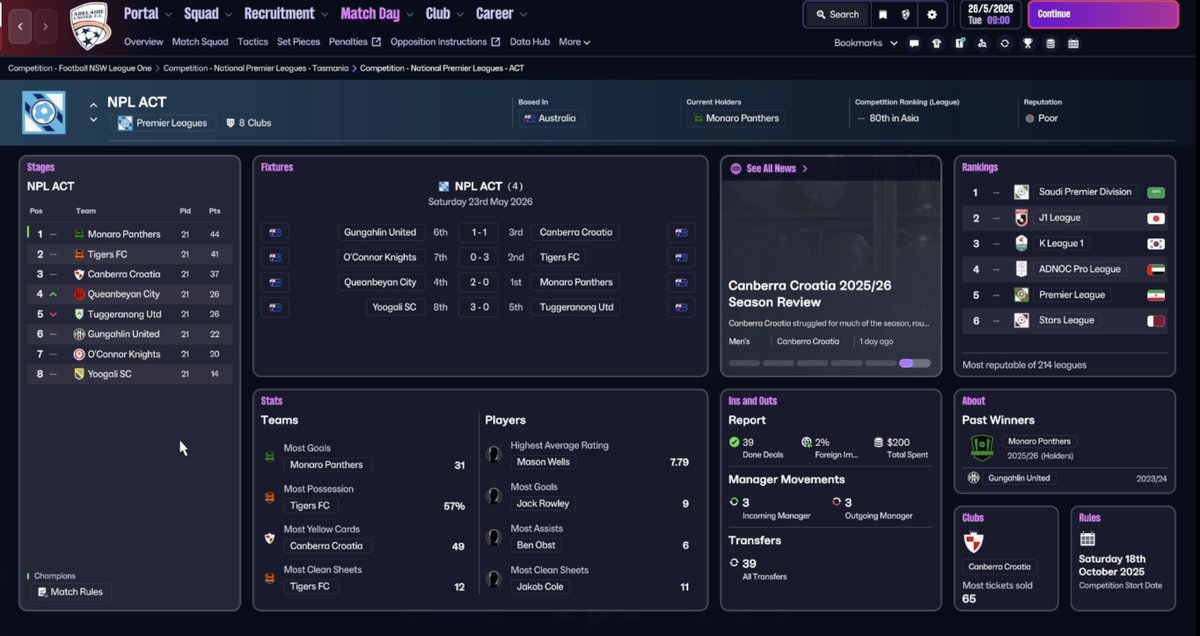Screen dimensions: 1200x636
Task: Open the trophy competitions shortcut icon
Action: click(x=1028, y=43)
